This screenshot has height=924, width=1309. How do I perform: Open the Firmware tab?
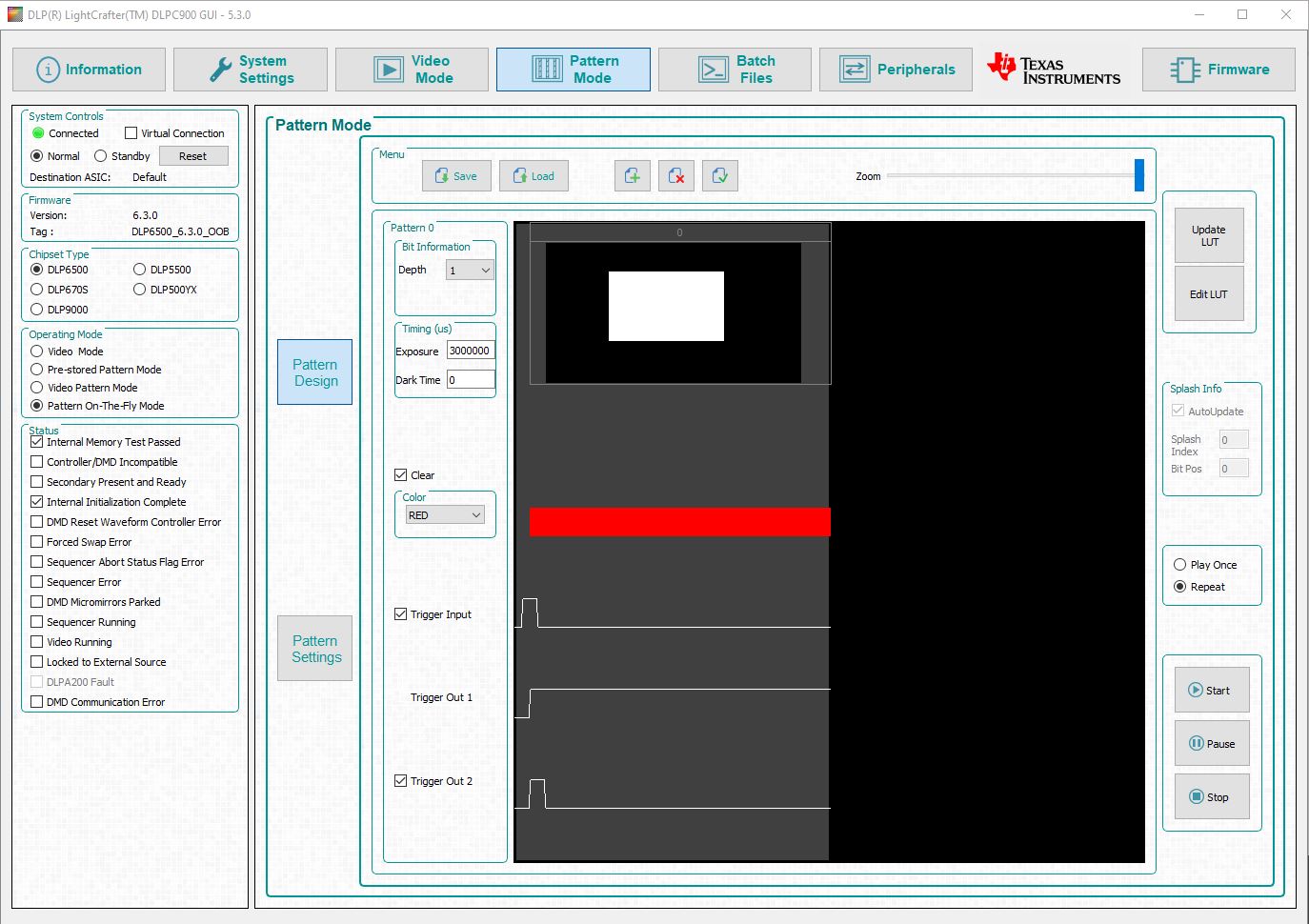pos(1218,70)
